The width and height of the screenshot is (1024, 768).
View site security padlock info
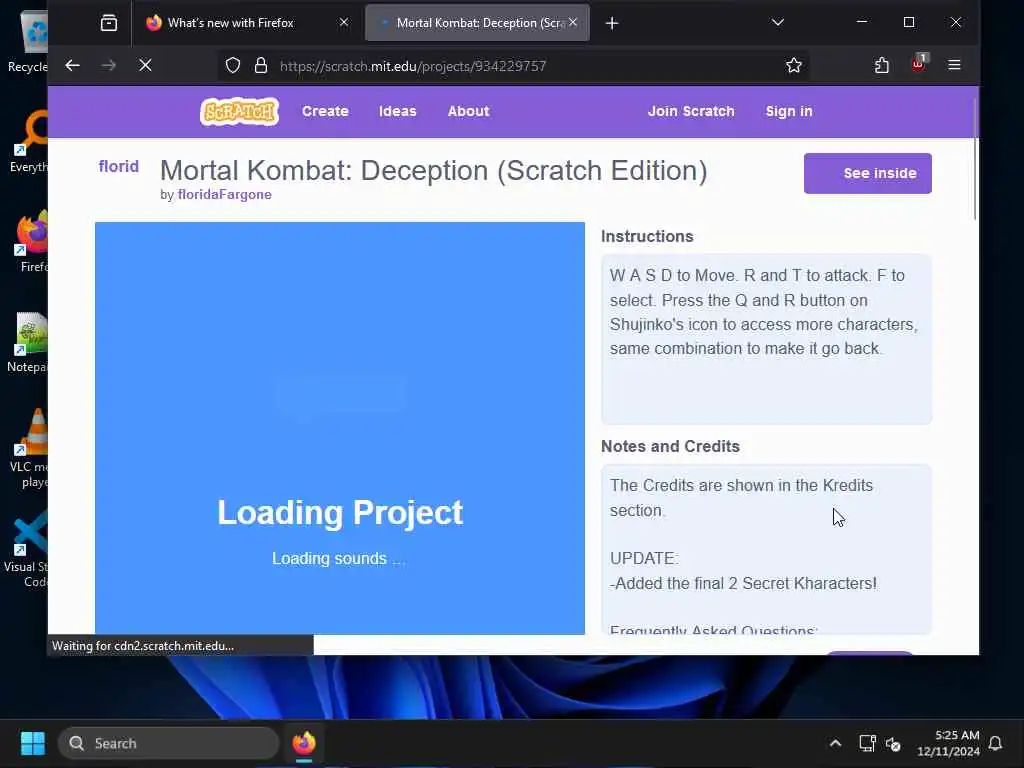point(261,65)
